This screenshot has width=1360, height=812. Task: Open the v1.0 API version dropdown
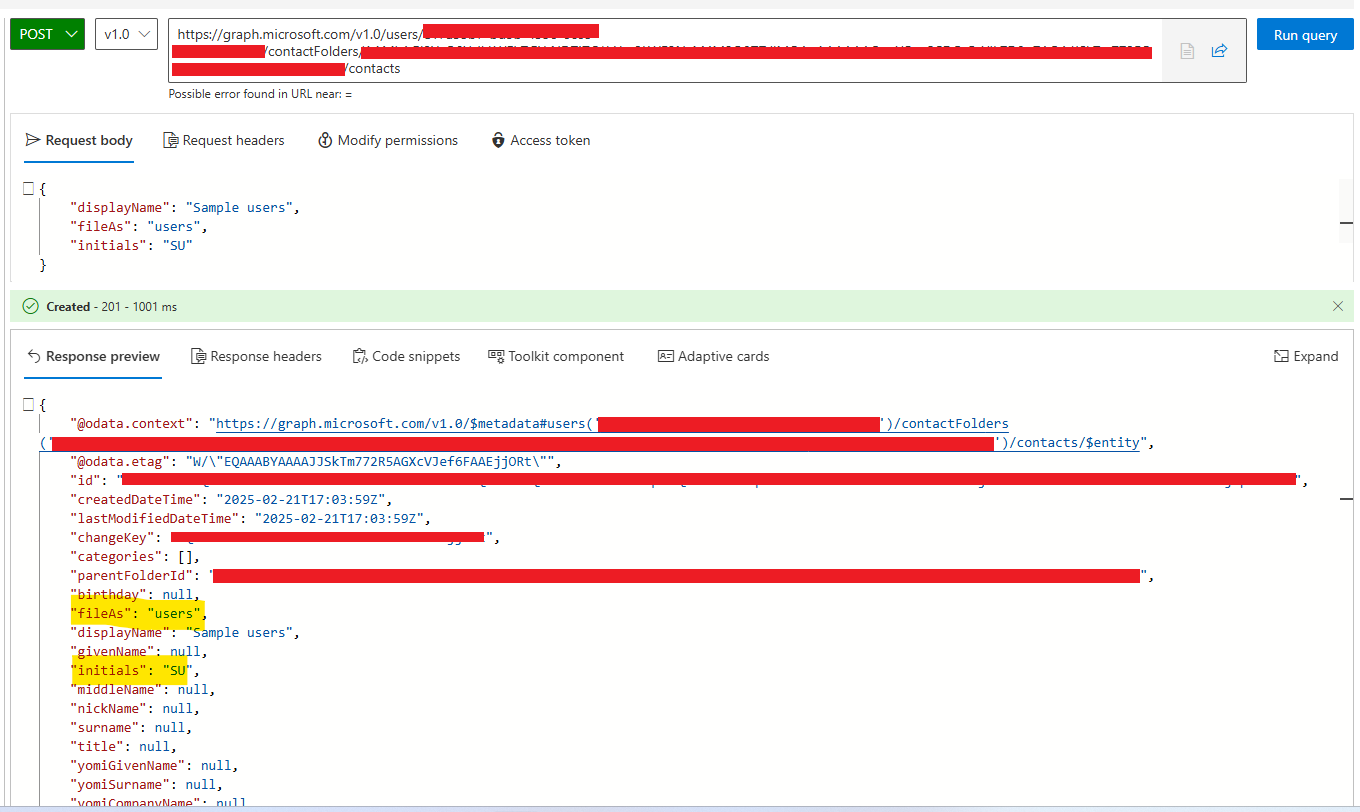pos(126,34)
